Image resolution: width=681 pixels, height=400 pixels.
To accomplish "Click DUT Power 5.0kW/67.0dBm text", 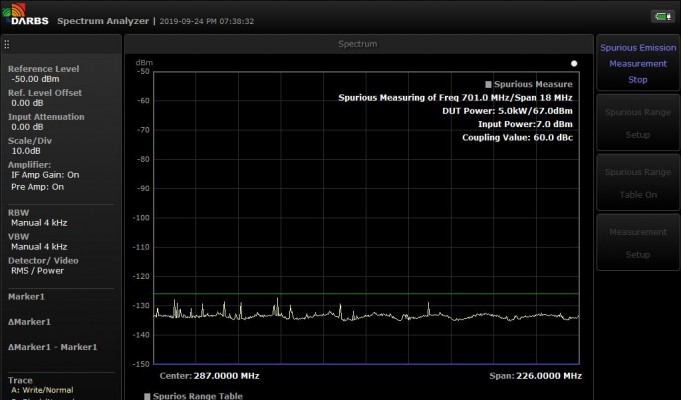I will 507,111.
